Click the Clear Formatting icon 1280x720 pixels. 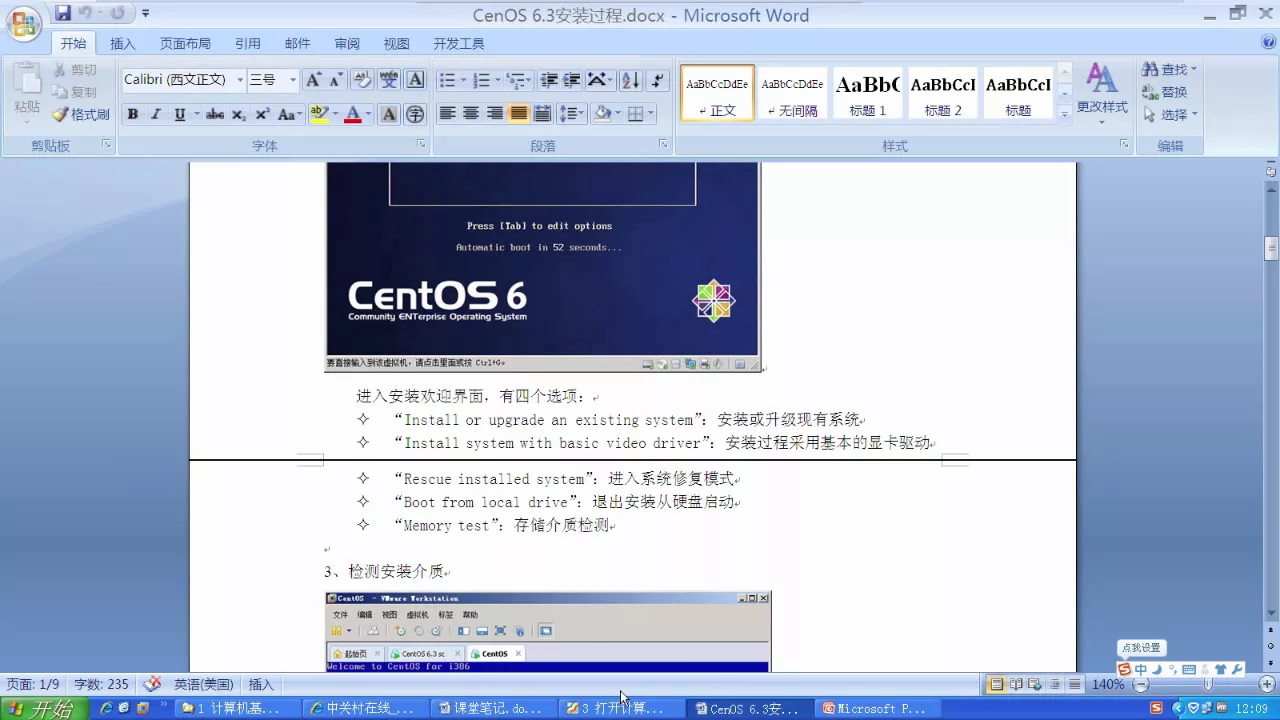tap(362, 80)
